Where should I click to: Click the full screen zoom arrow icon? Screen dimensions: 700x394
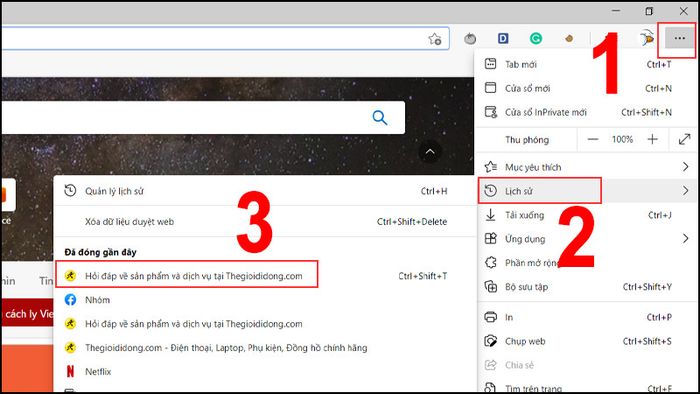click(x=684, y=140)
